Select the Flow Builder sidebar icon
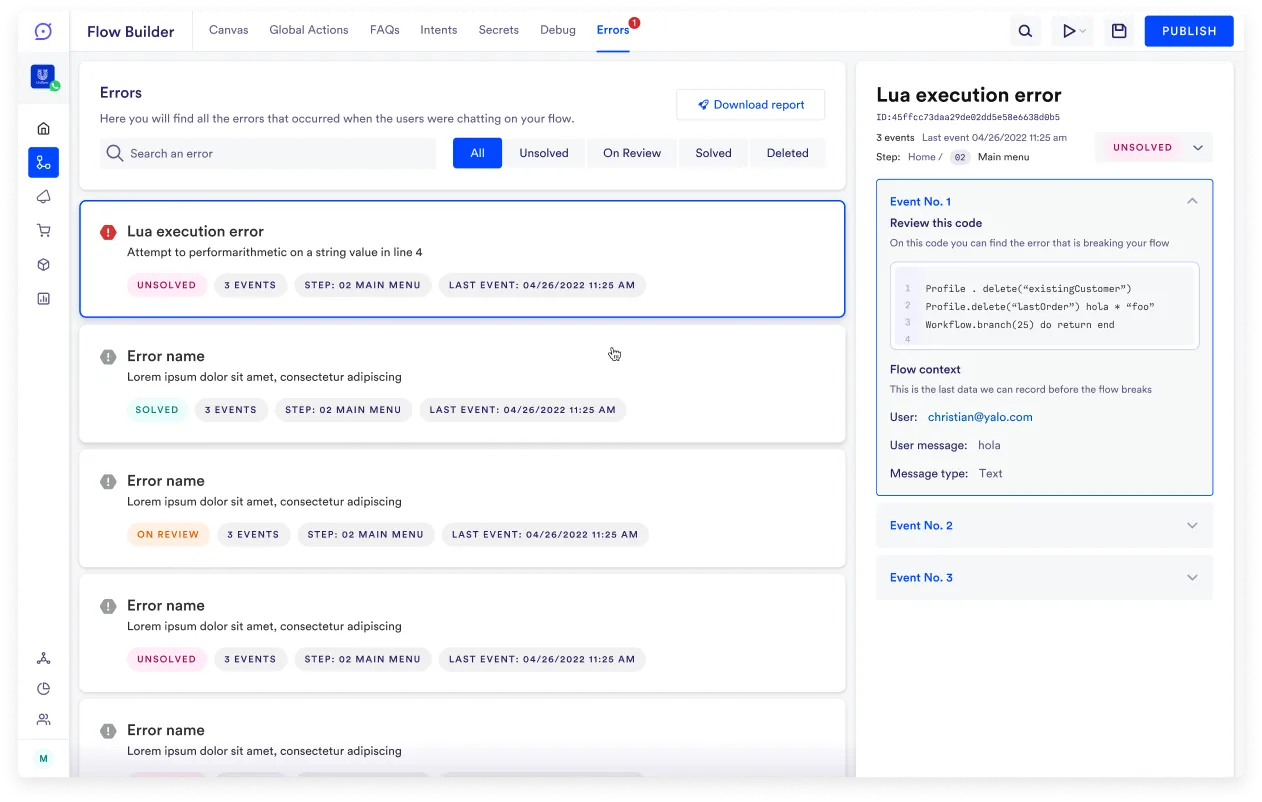Screen dimensions: 1262x802 (x=43, y=162)
